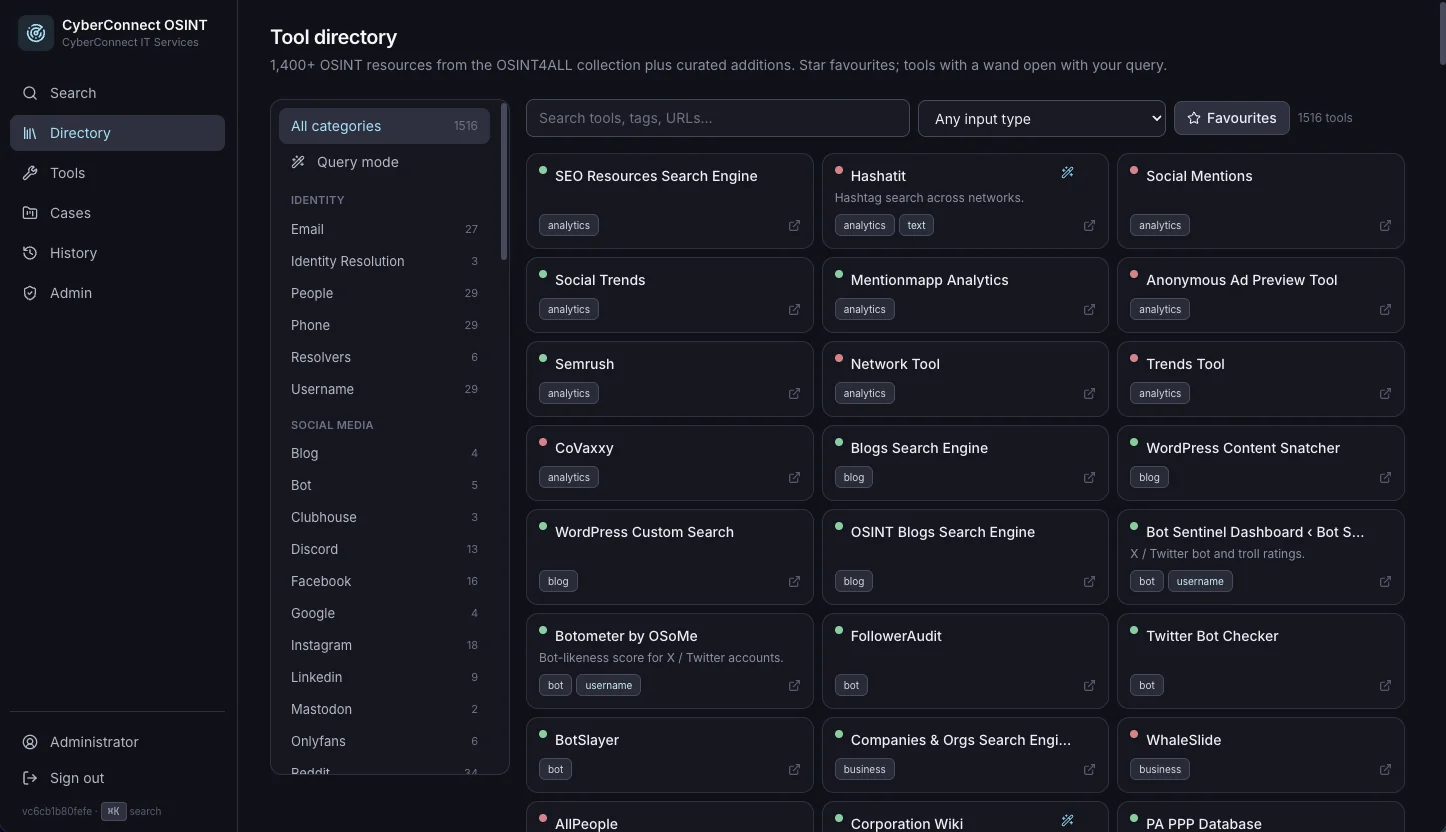Open the Admin section

coord(117,293)
